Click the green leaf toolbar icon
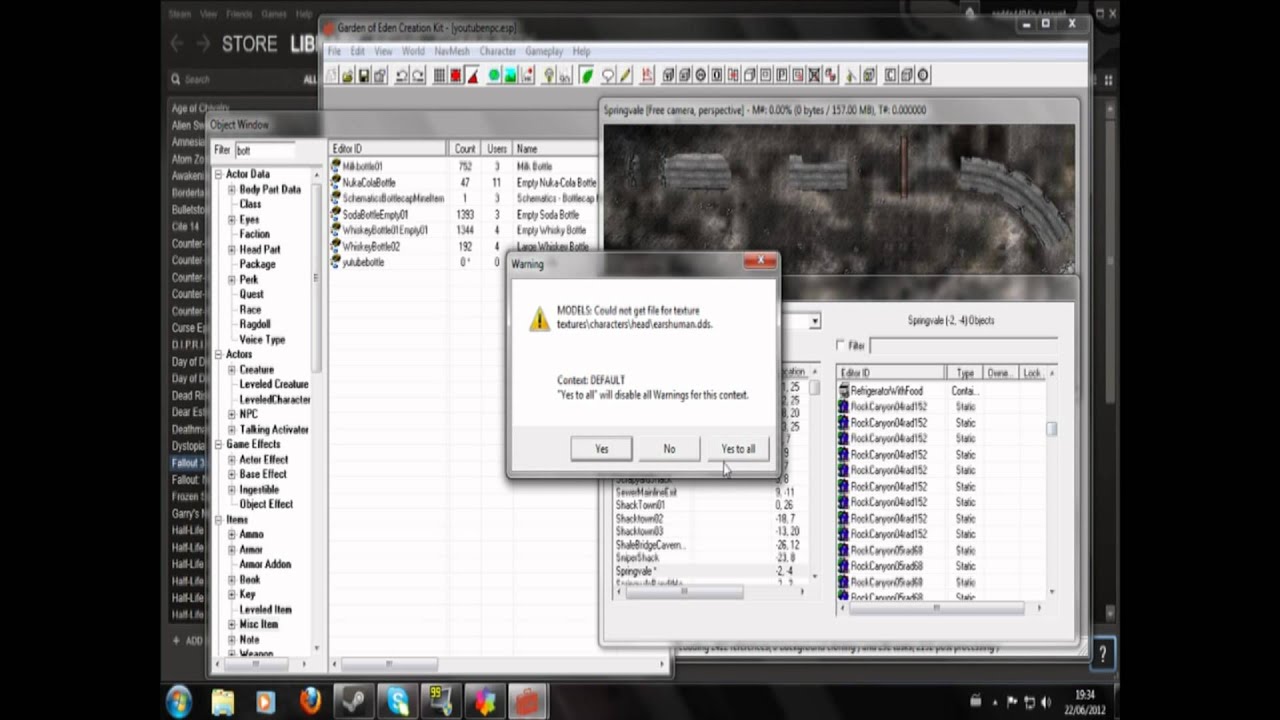 pos(588,75)
